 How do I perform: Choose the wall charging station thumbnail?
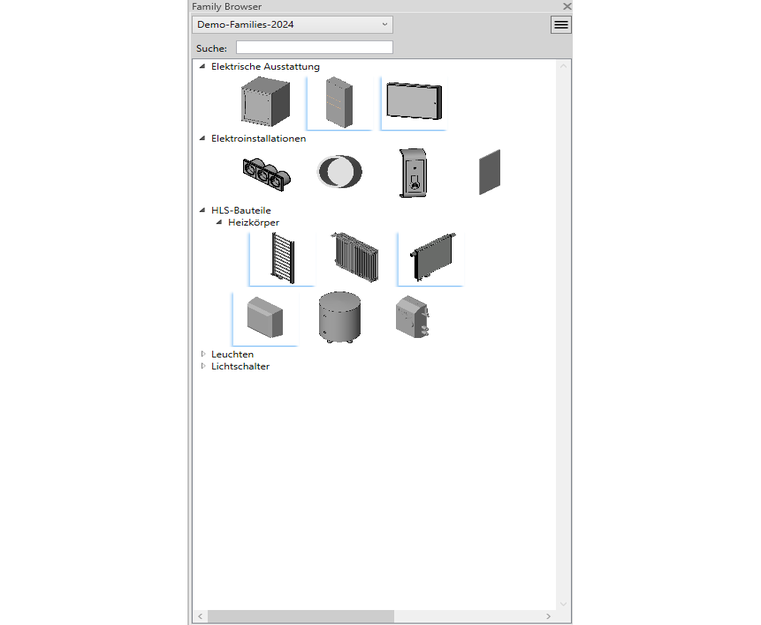(413, 173)
